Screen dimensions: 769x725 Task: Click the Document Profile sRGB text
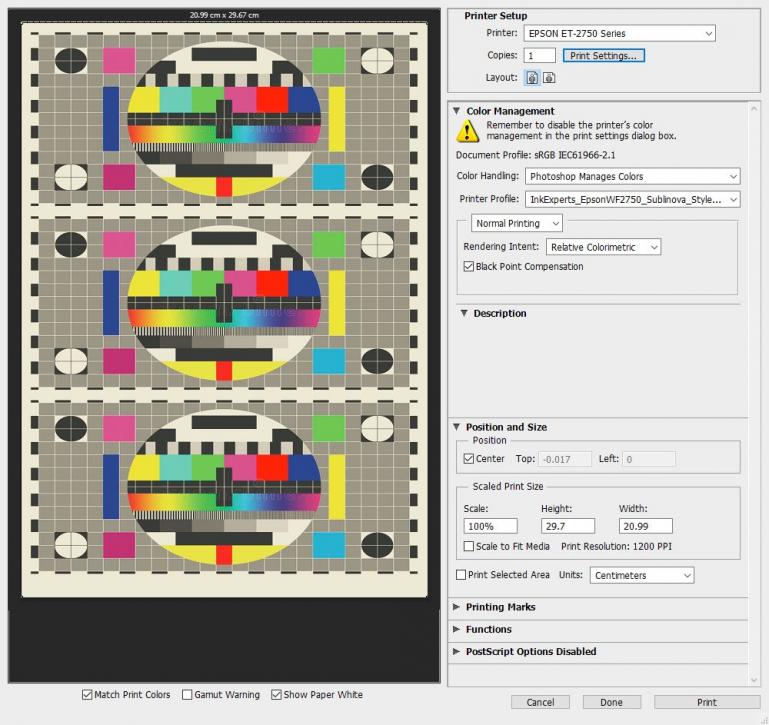(535, 155)
